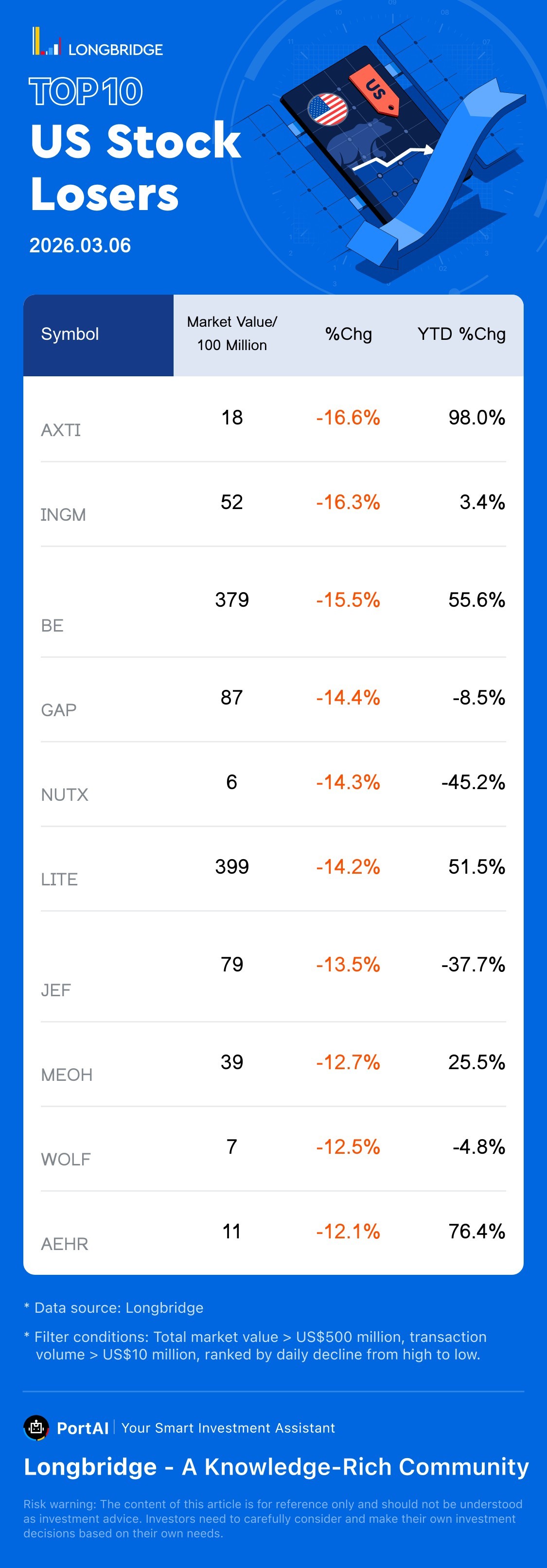The height and width of the screenshot is (1568, 547).
Task: Click the %Chg column header
Action: [348, 334]
